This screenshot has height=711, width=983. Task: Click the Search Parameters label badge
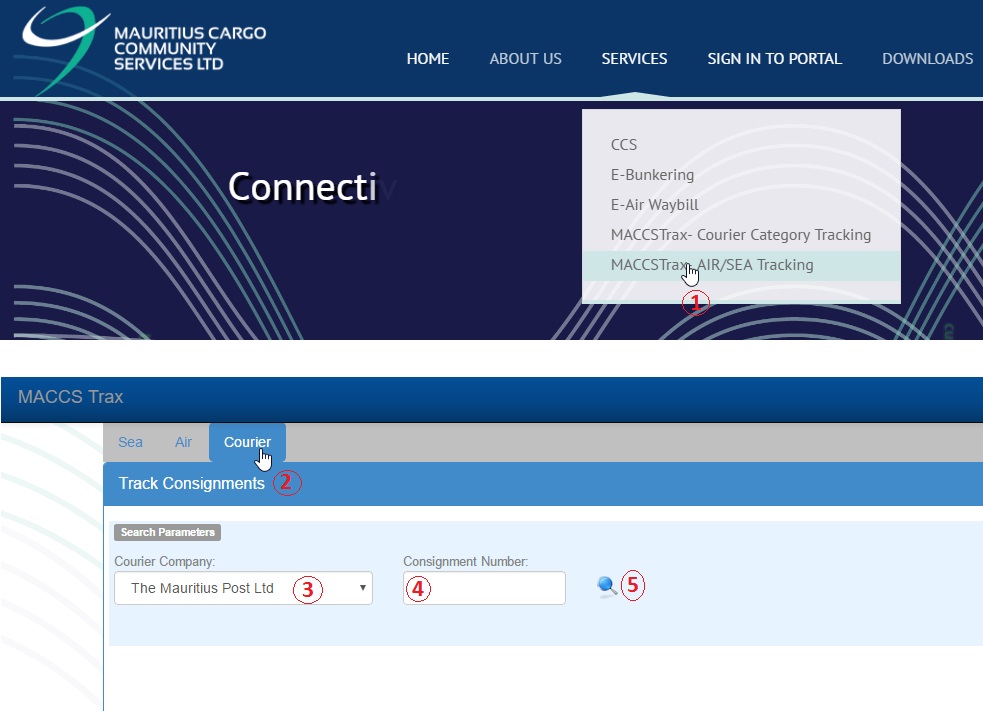coord(167,532)
